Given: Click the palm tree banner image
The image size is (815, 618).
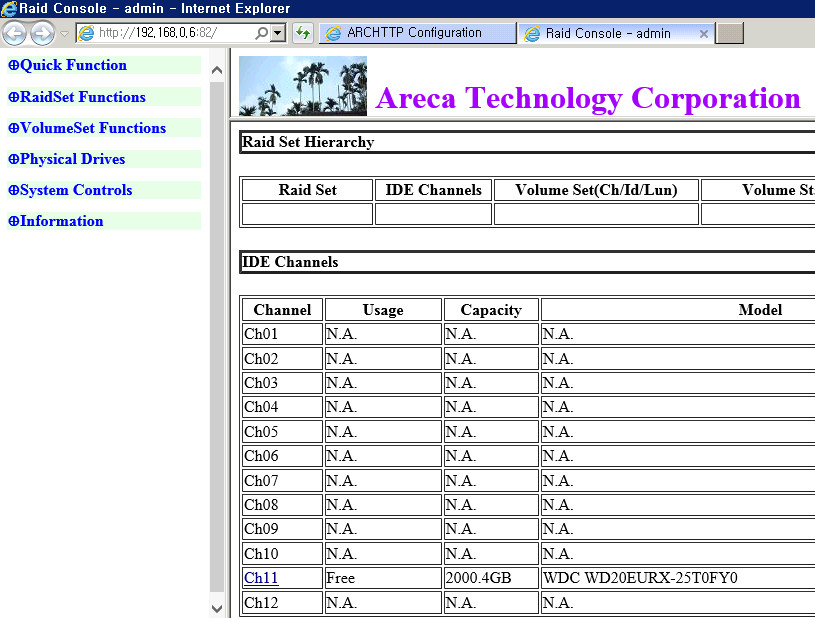Looking at the screenshot, I should coord(303,86).
